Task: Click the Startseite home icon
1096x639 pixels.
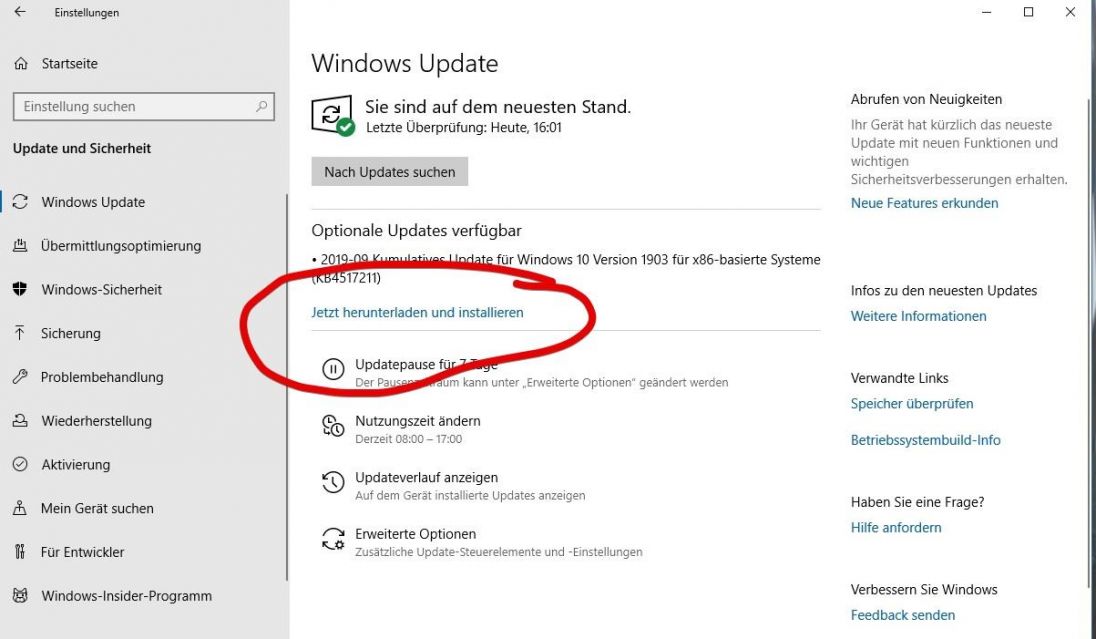Action: click(x=21, y=64)
